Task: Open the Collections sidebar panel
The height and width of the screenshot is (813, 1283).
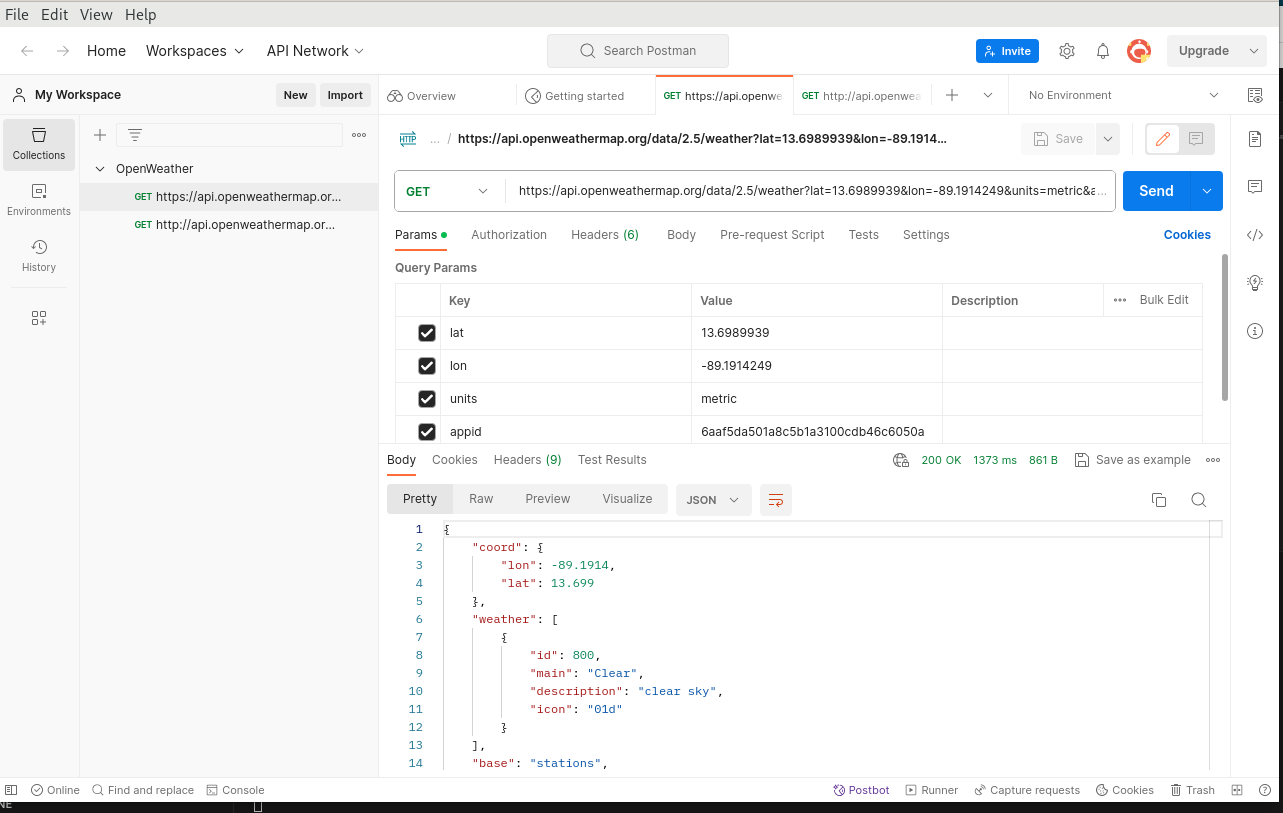Action: [39, 144]
